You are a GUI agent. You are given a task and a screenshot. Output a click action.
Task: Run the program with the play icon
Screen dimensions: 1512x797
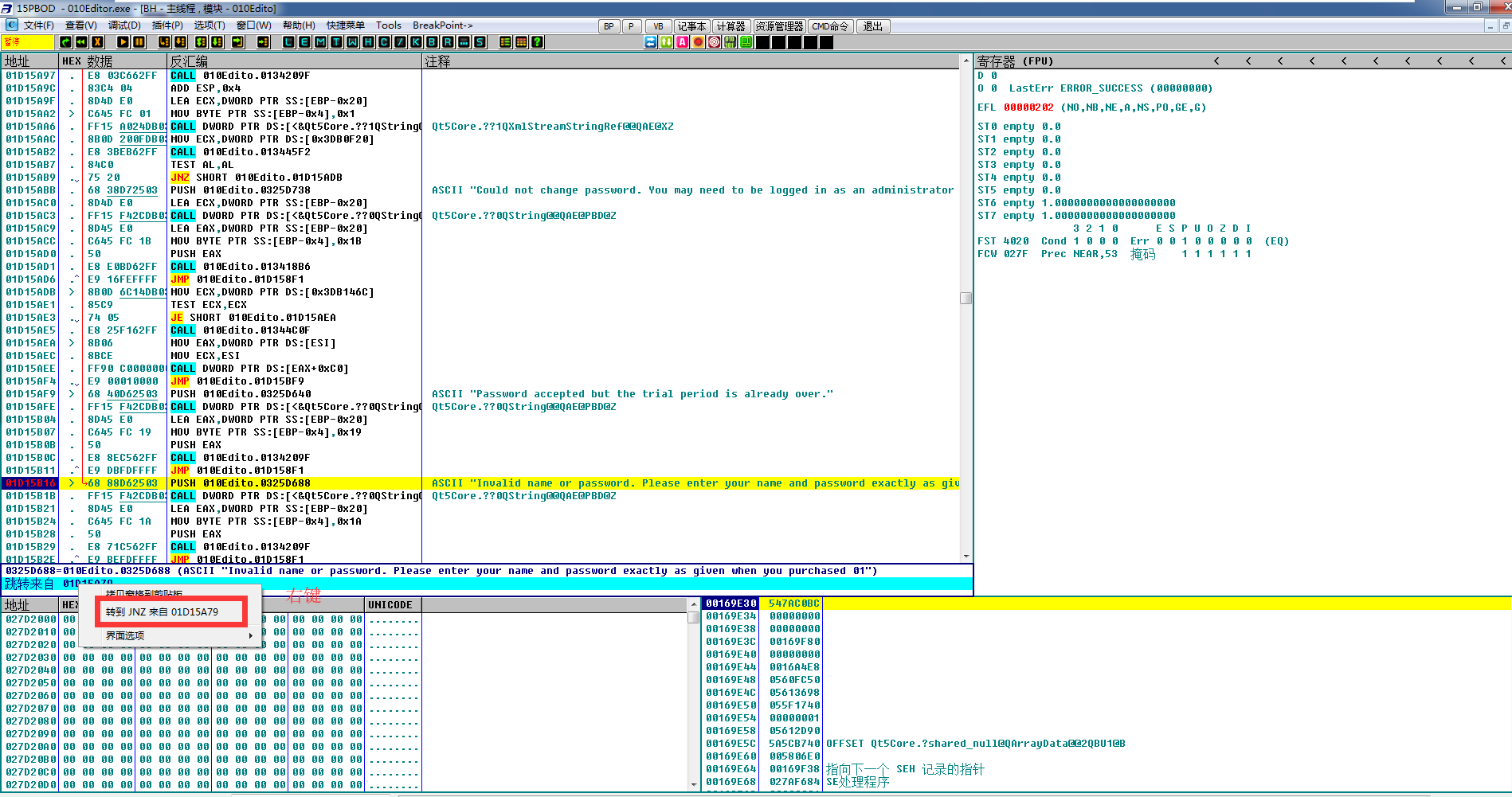click(123, 42)
